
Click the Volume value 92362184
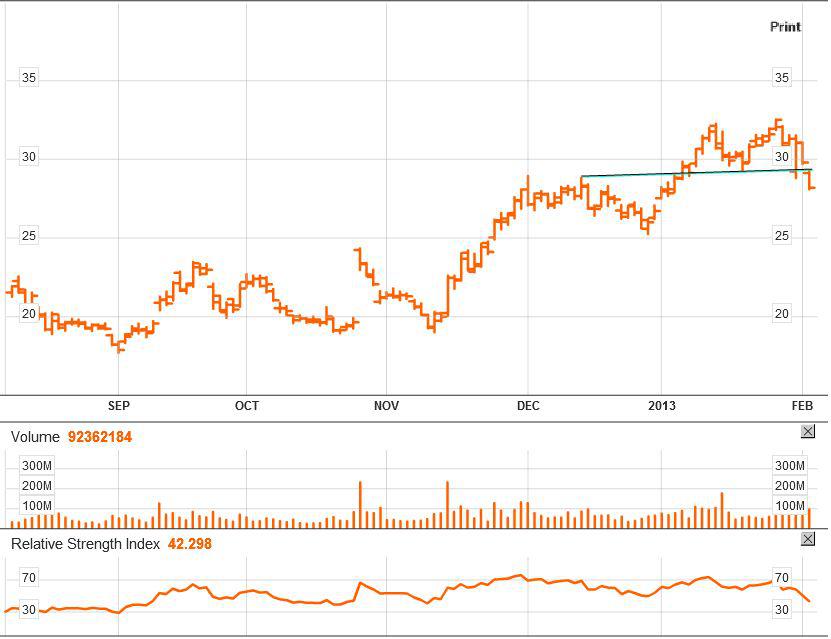coord(100,437)
